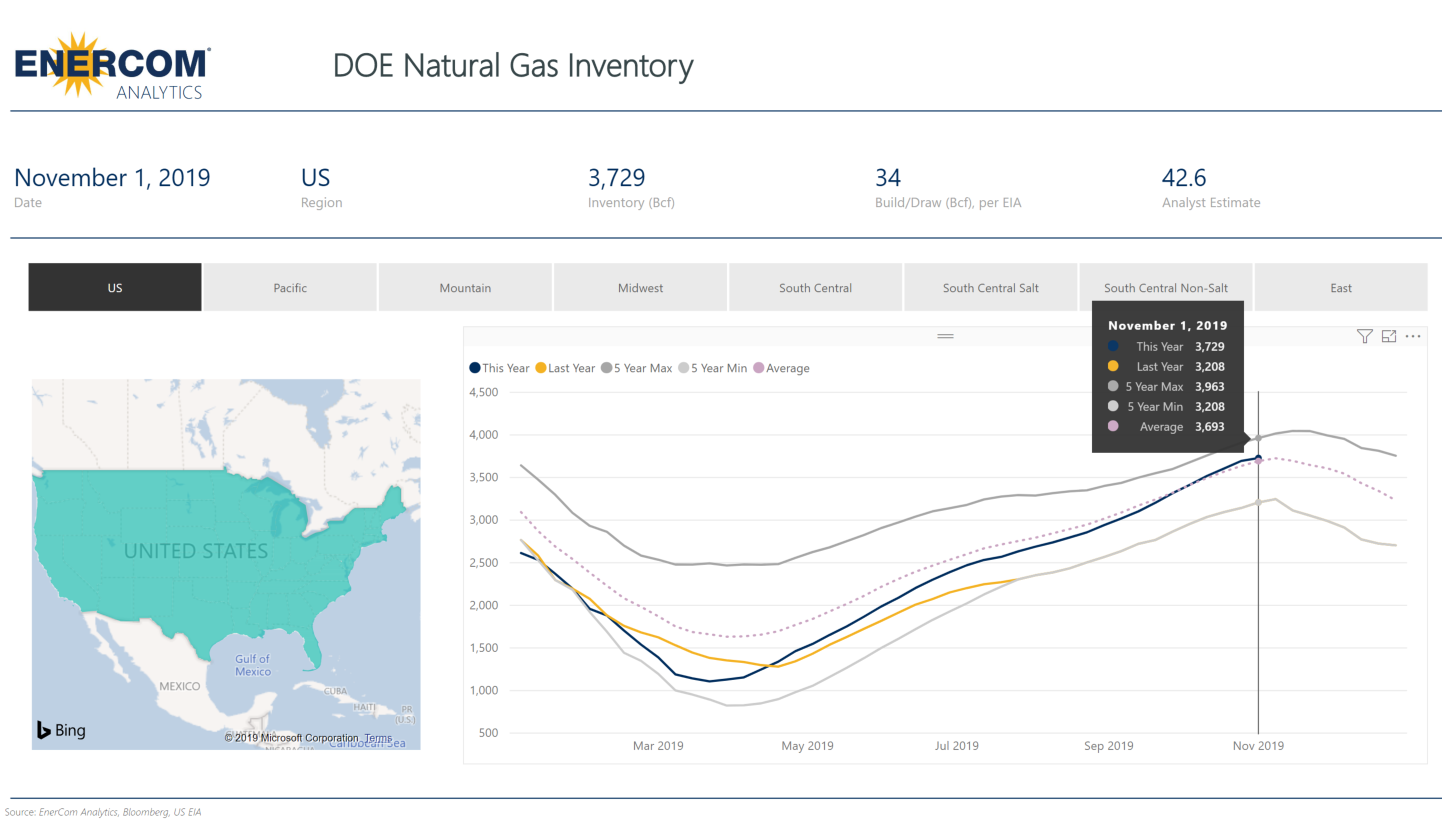Click the chart drag handle grip
This screenshot has width=1442, height=833.
click(x=945, y=336)
